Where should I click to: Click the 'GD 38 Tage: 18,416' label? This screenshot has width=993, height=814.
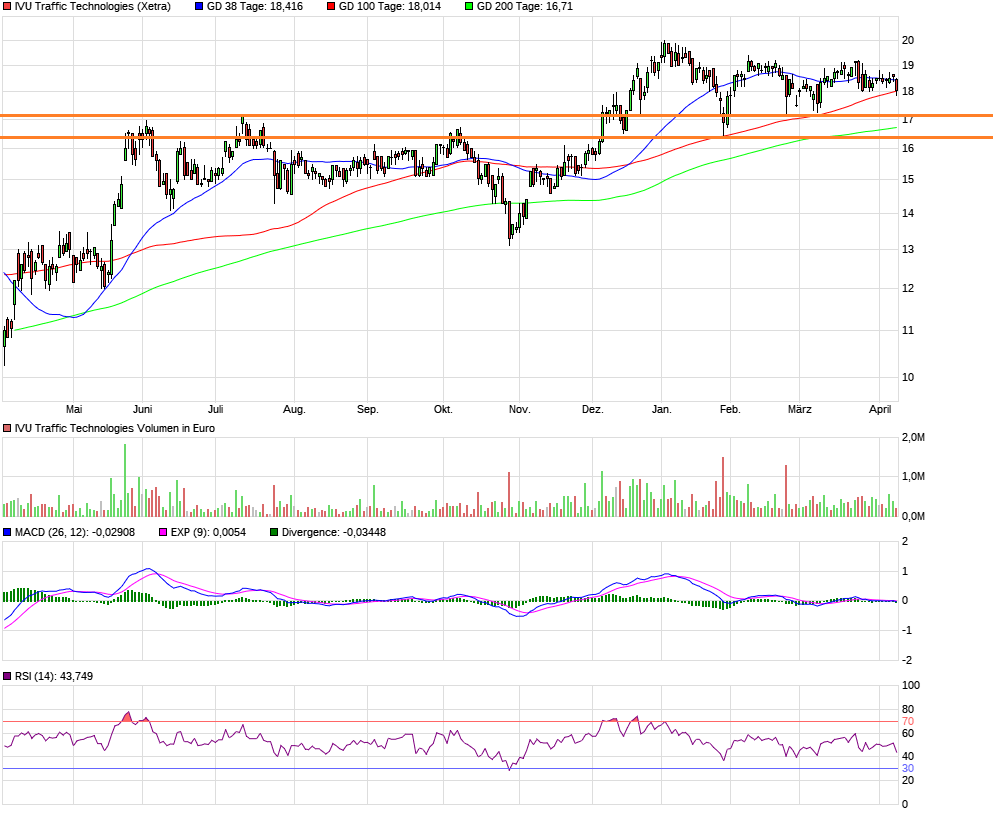tap(255, 6)
